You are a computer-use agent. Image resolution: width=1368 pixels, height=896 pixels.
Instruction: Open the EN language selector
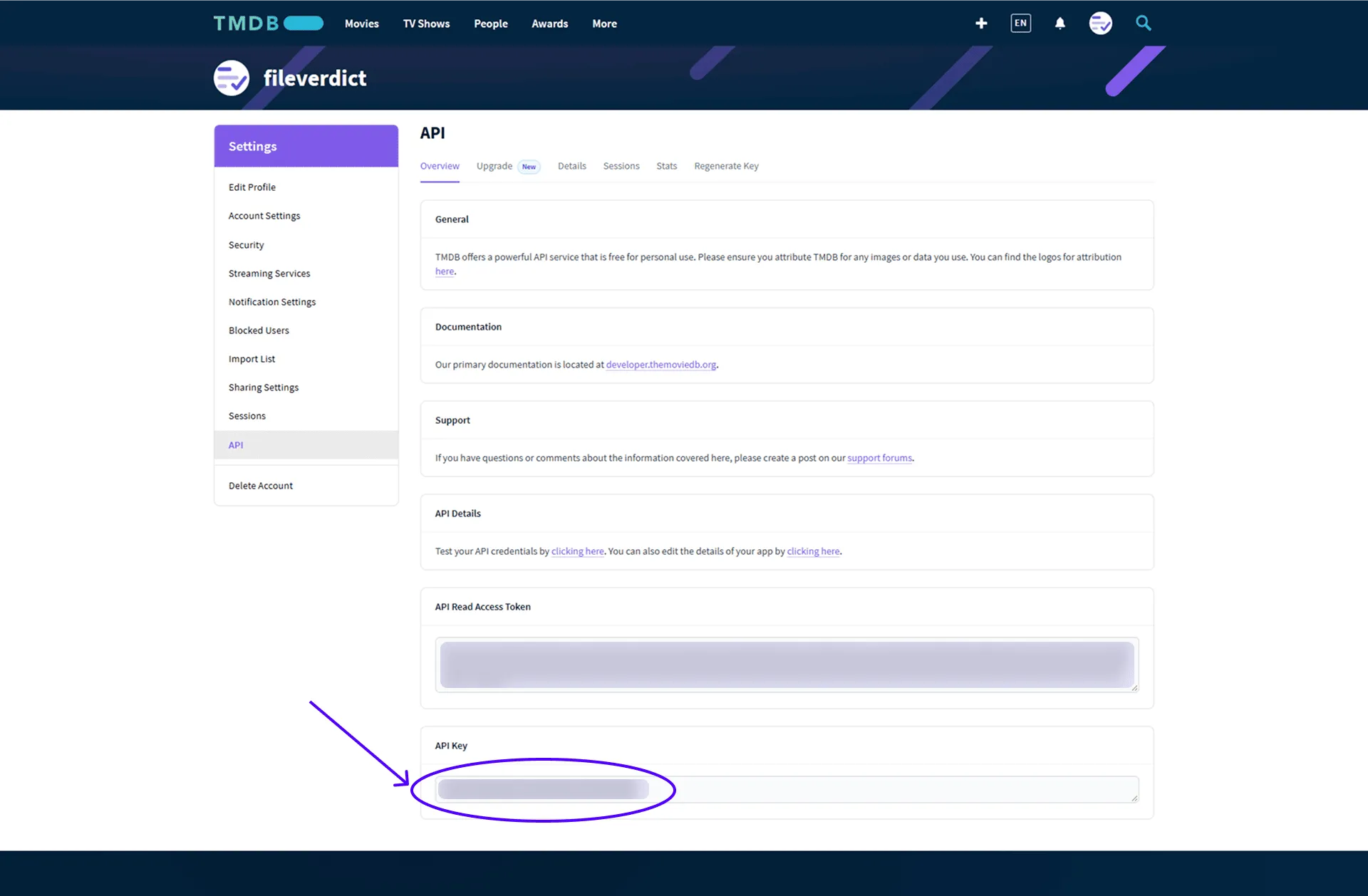click(x=1020, y=24)
